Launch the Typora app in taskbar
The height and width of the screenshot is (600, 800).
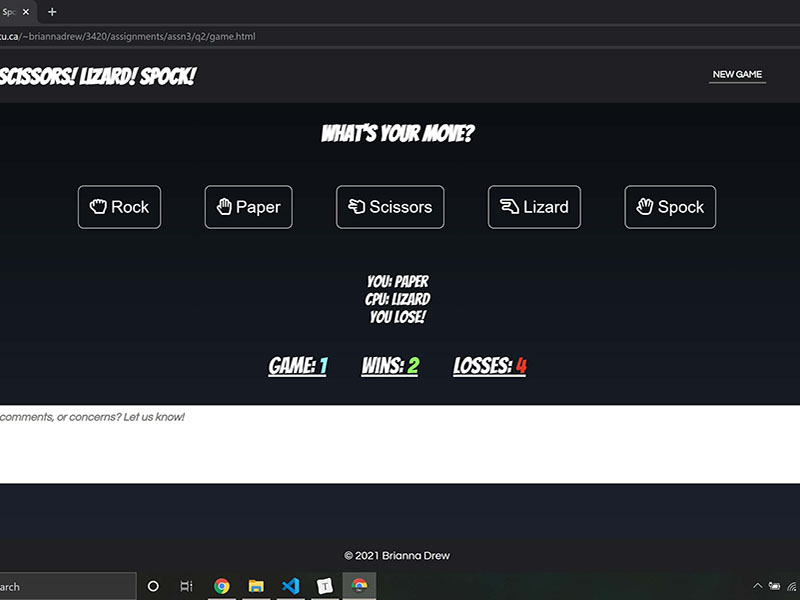point(324,586)
